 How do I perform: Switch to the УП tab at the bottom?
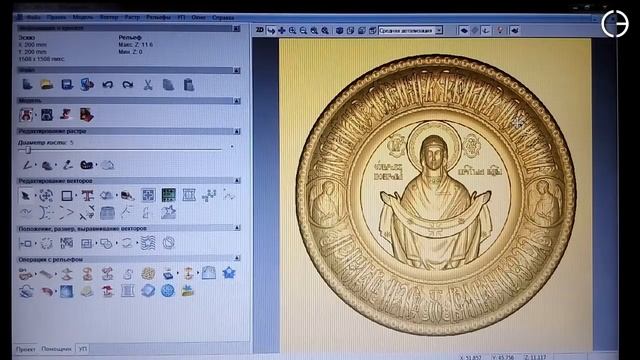click(83, 349)
